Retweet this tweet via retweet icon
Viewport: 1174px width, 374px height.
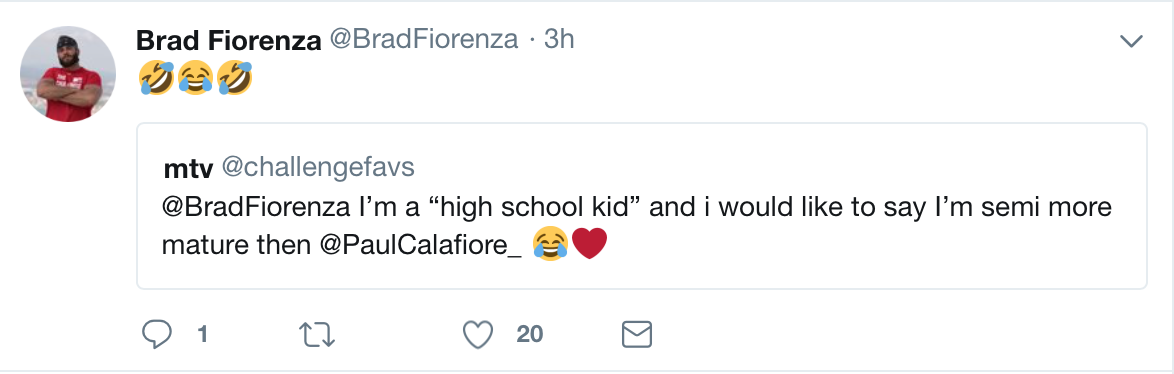coord(317,335)
